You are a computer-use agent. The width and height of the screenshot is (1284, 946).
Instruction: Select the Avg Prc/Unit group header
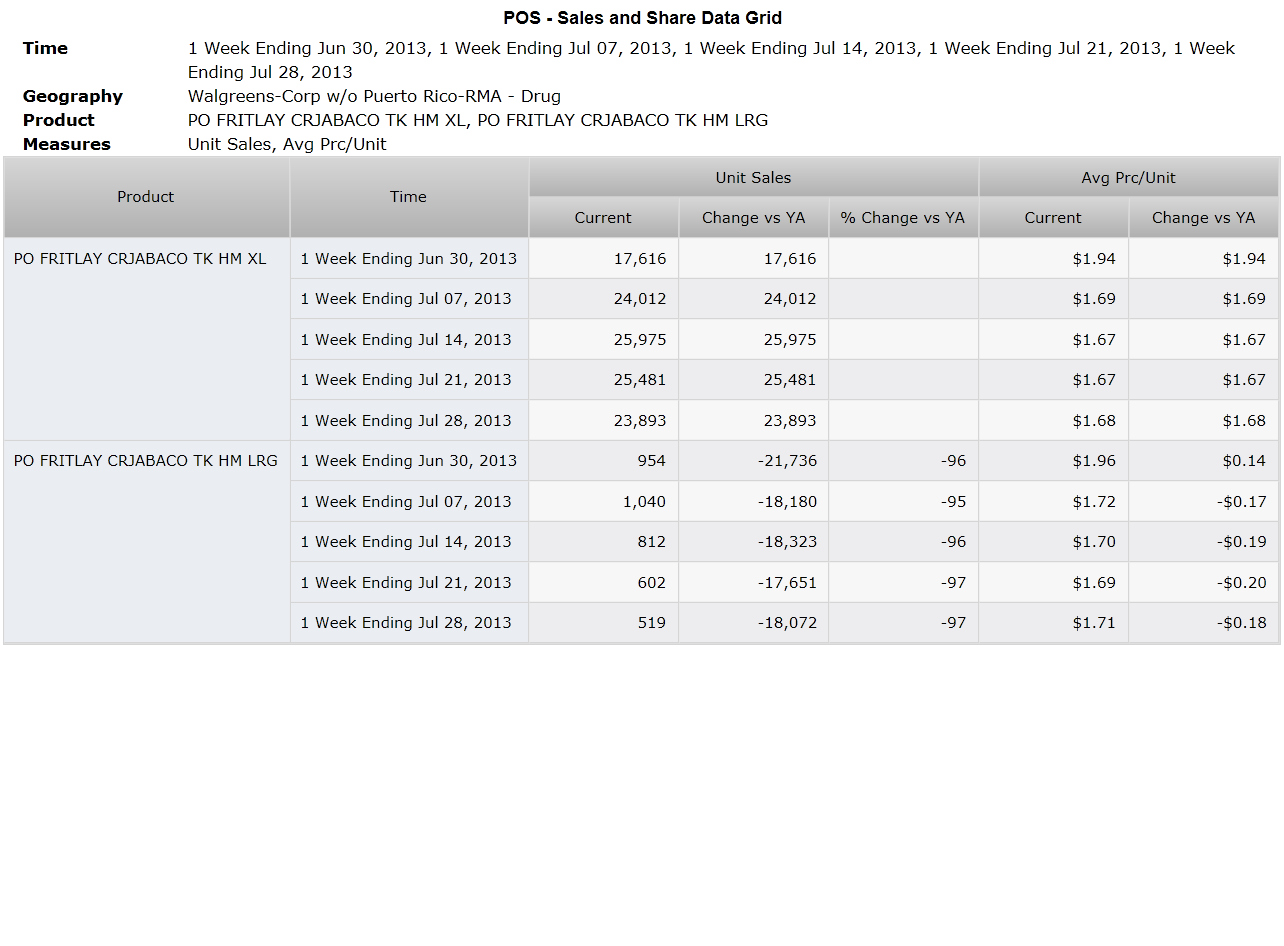coord(1128,177)
